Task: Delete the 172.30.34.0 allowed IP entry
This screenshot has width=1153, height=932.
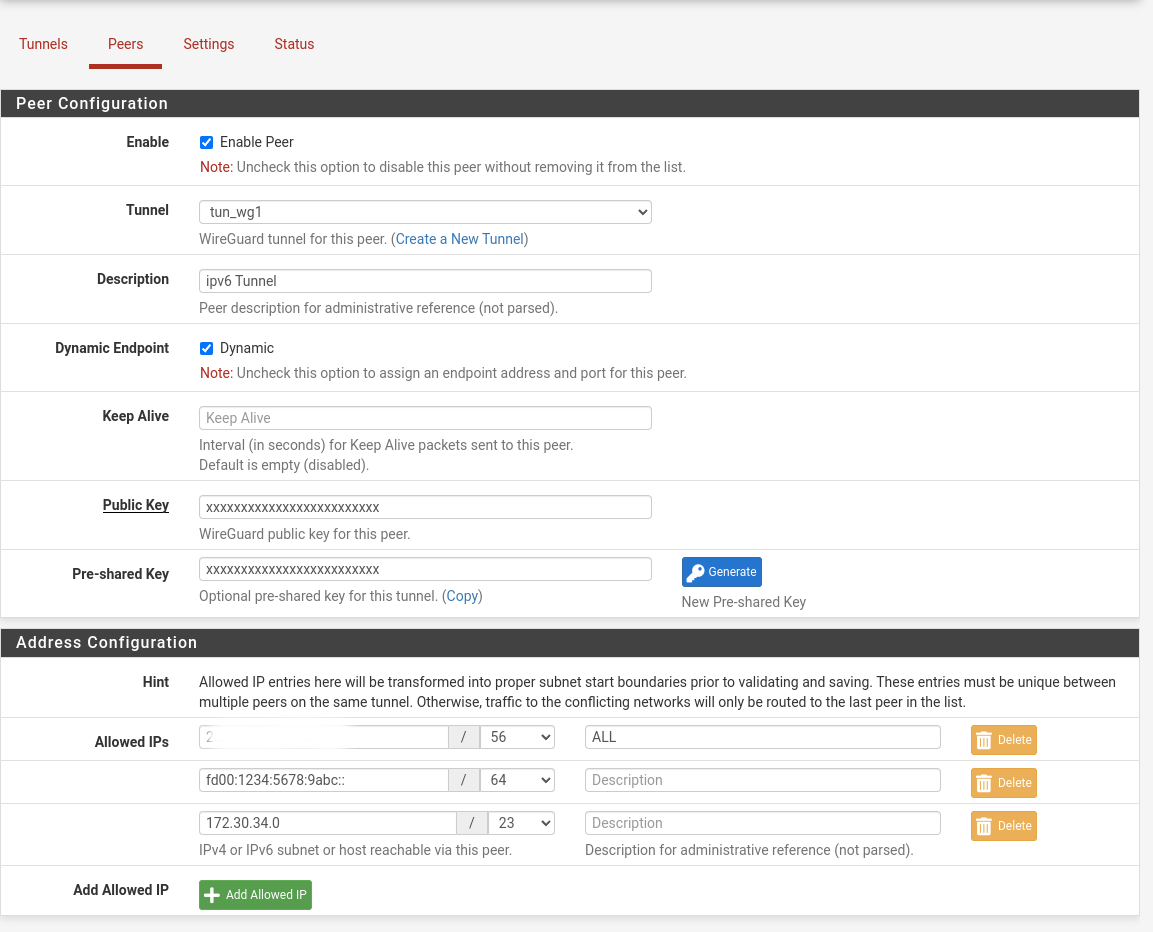Action: coord(1003,825)
